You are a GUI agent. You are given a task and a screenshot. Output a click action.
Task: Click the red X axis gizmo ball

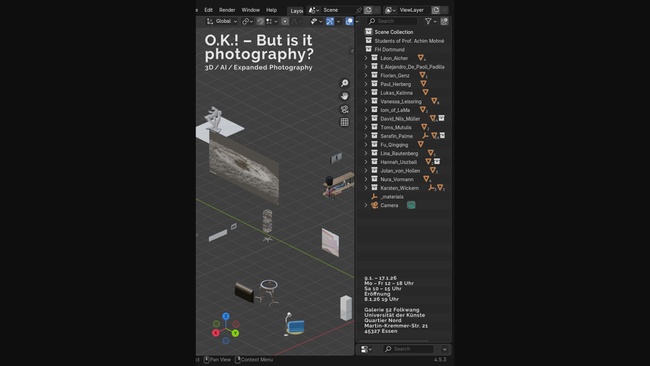click(216, 333)
